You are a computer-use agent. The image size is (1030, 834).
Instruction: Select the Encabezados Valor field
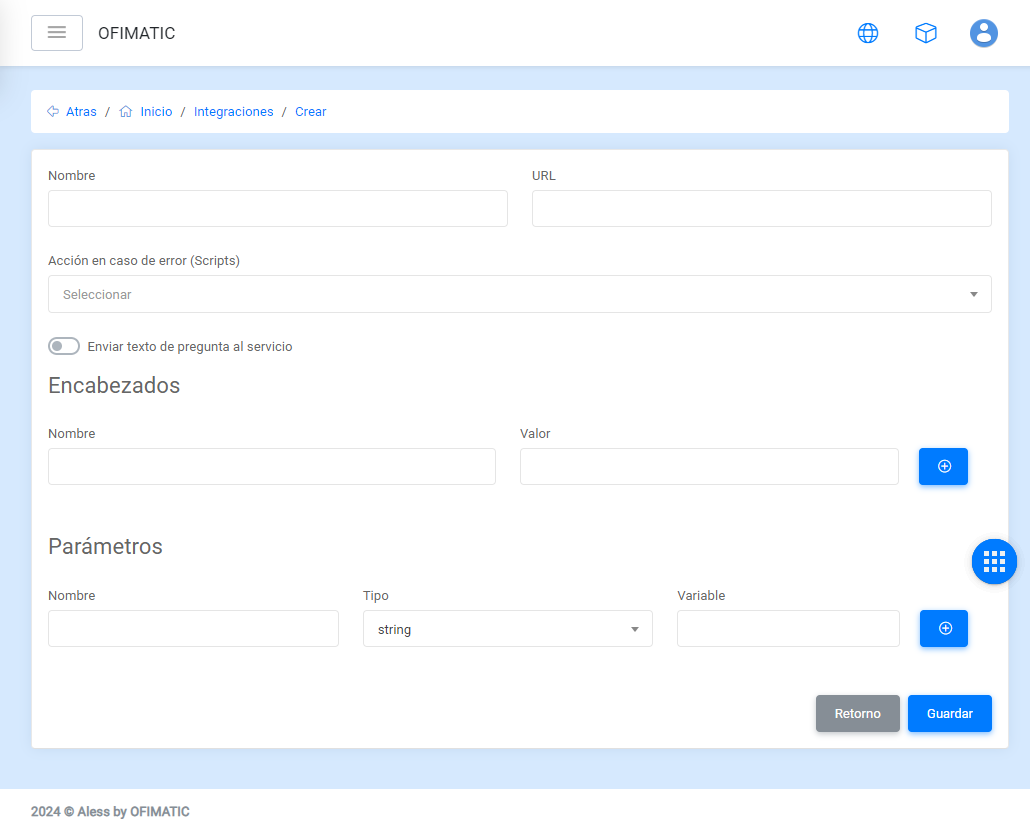pyautogui.click(x=708, y=467)
